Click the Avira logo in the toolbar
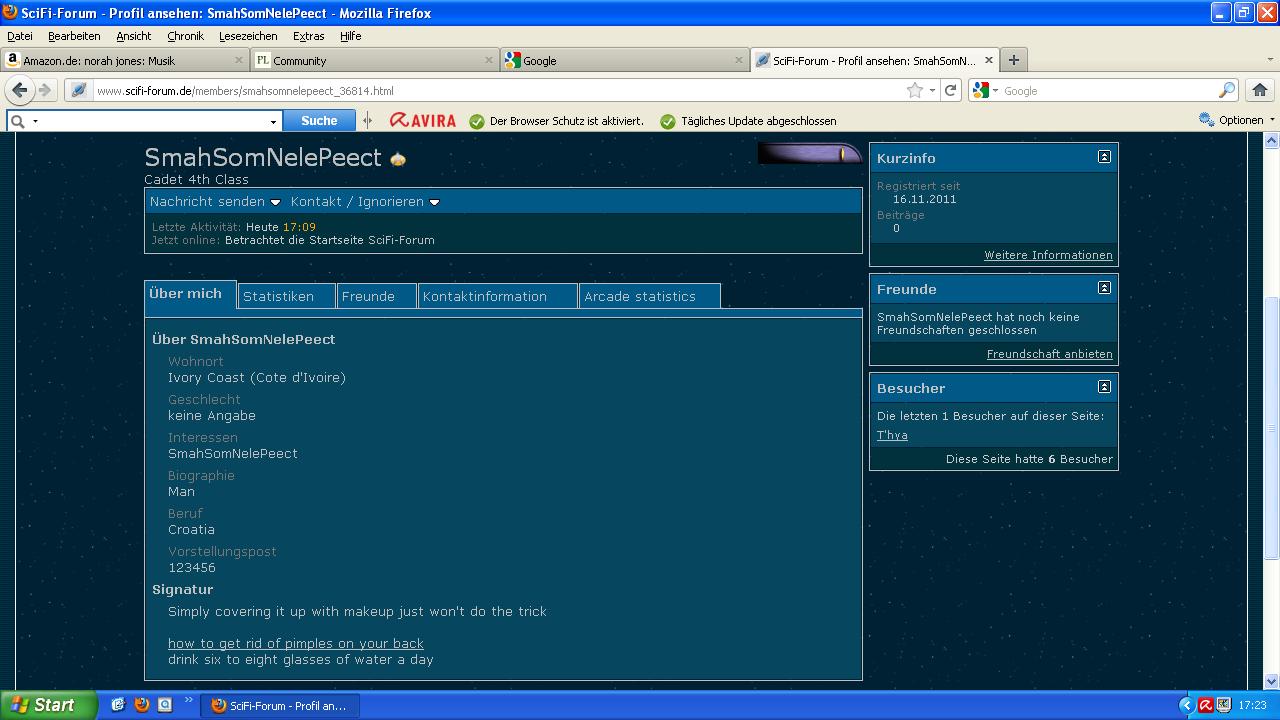The image size is (1280, 720). click(422, 121)
